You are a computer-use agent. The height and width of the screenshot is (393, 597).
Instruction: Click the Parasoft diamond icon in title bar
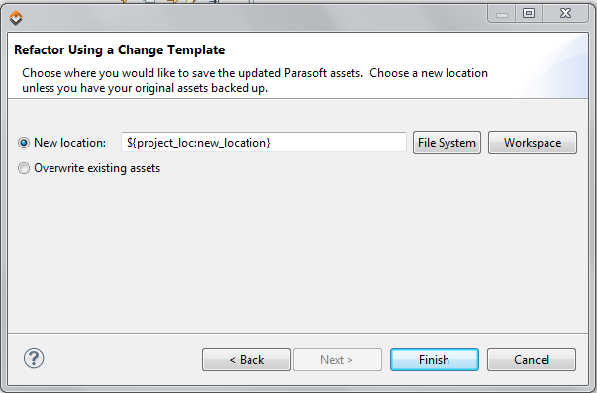coord(16,18)
